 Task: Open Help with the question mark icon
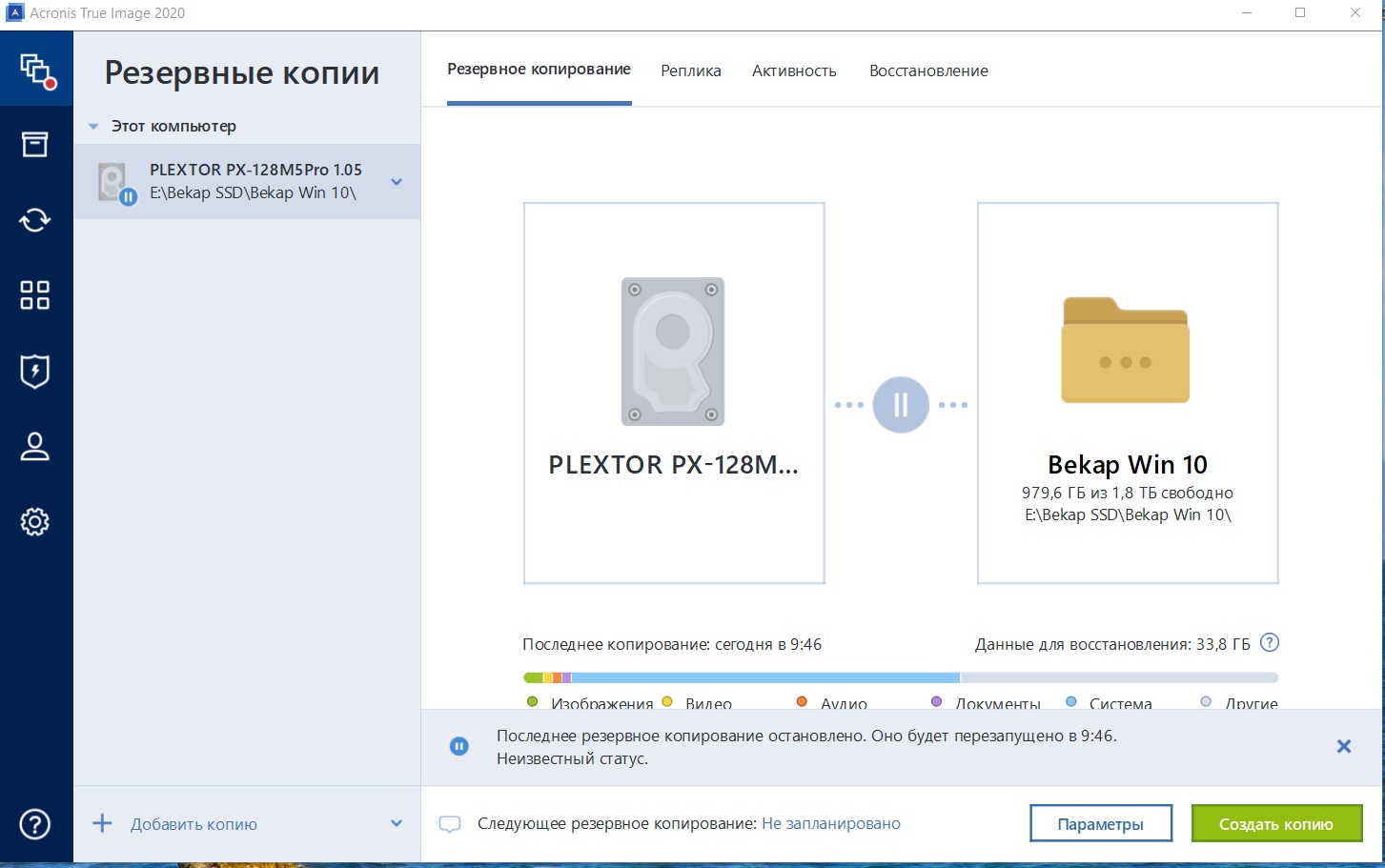click(35, 824)
